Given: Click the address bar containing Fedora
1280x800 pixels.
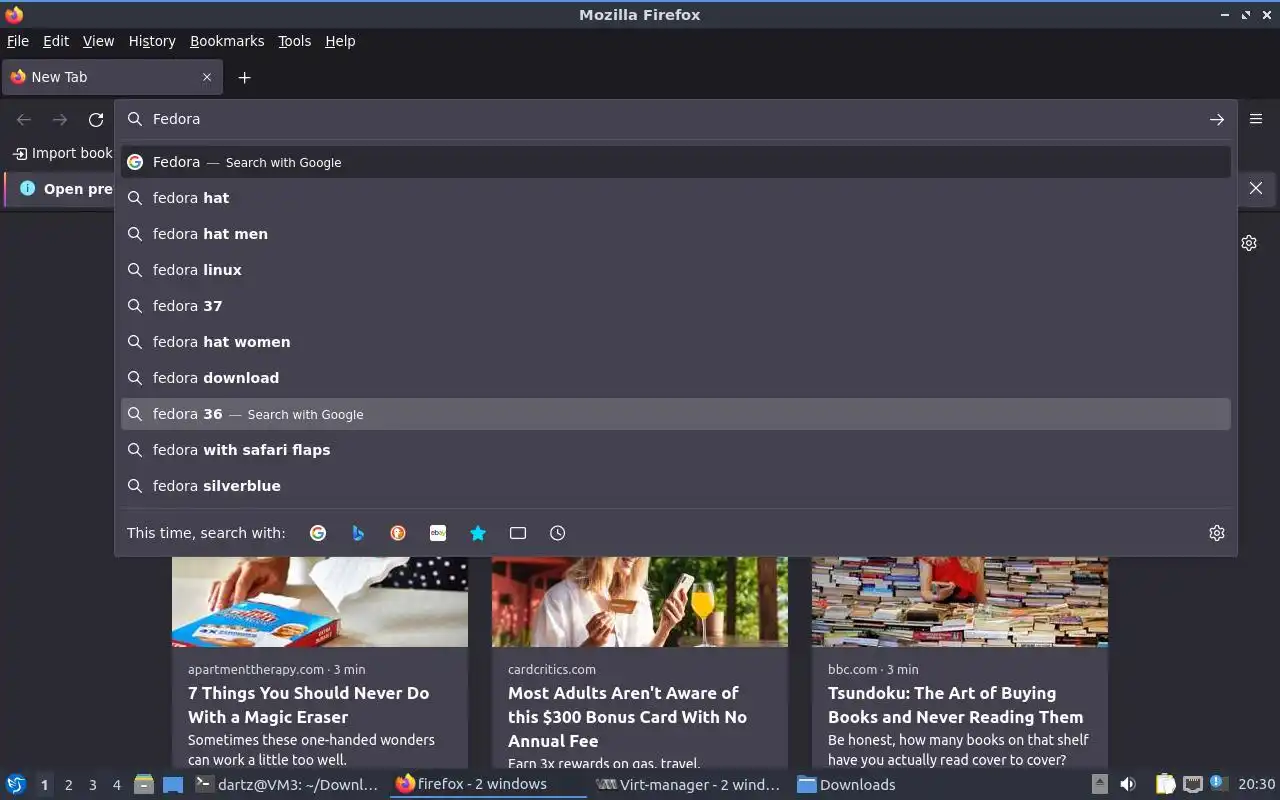Looking at the screenshot, I should pyautogui.click(x=676, y=119).
